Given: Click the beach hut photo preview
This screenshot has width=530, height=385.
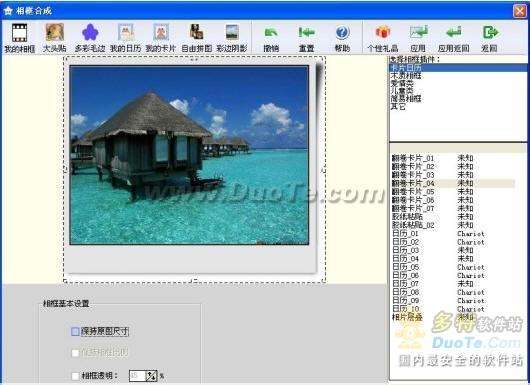Looking at the screenshot, I should coord(189,155).
